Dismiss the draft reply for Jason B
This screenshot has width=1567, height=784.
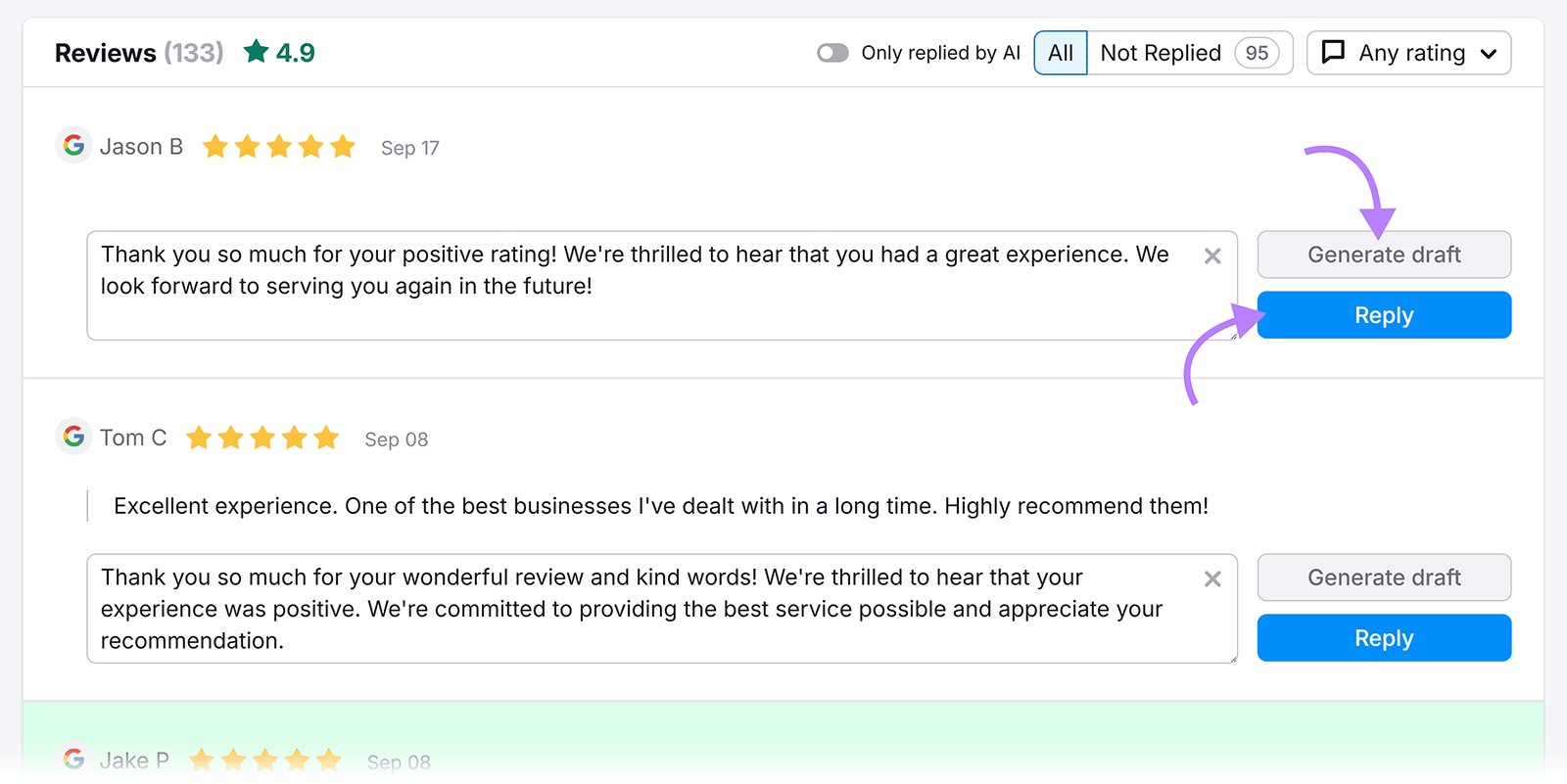coord(1212,255)
